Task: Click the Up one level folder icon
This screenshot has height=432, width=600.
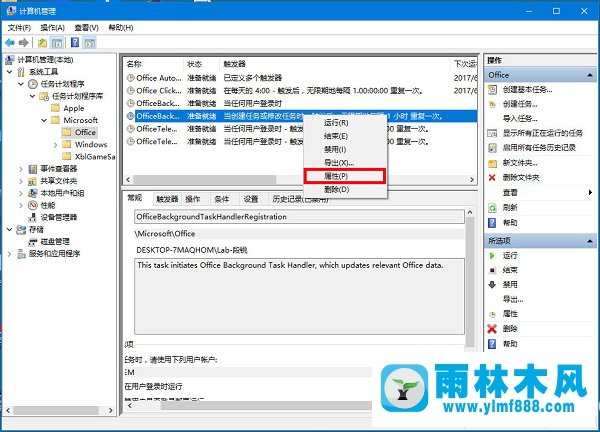Action: (42, 43)
